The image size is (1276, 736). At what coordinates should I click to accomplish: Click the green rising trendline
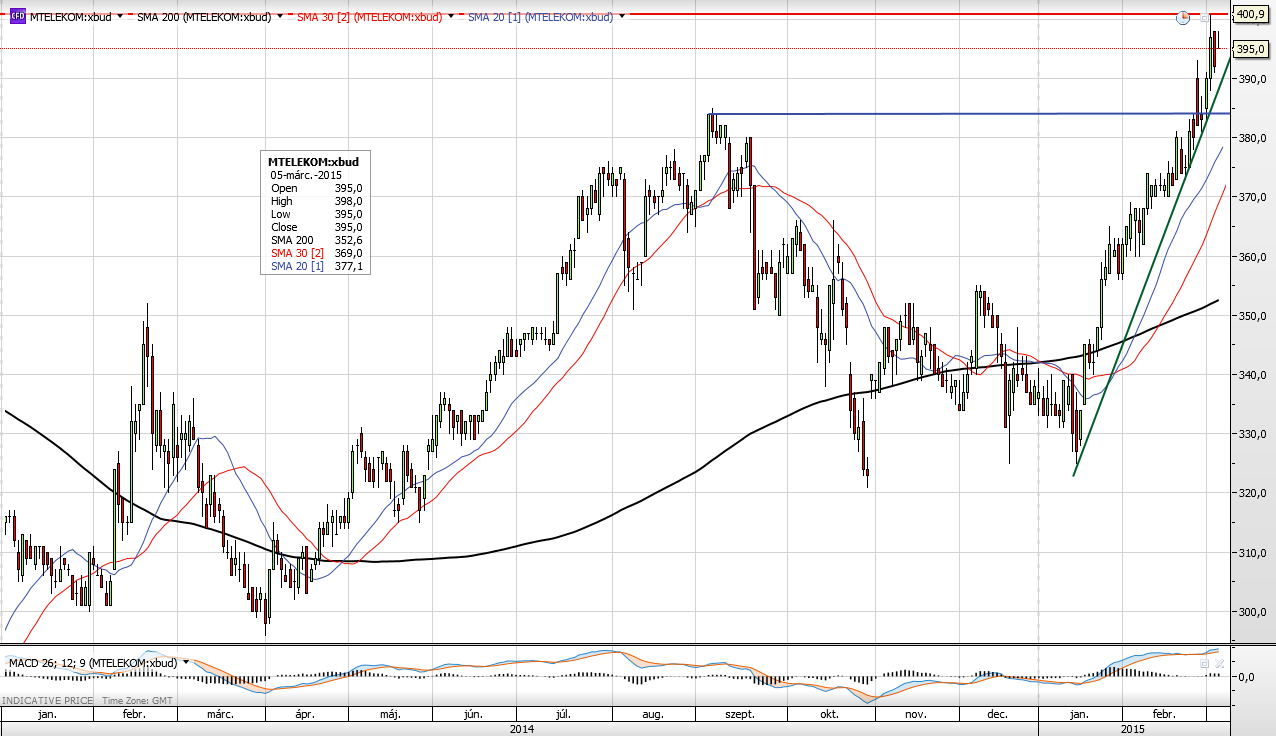[x=1150, y=268]
